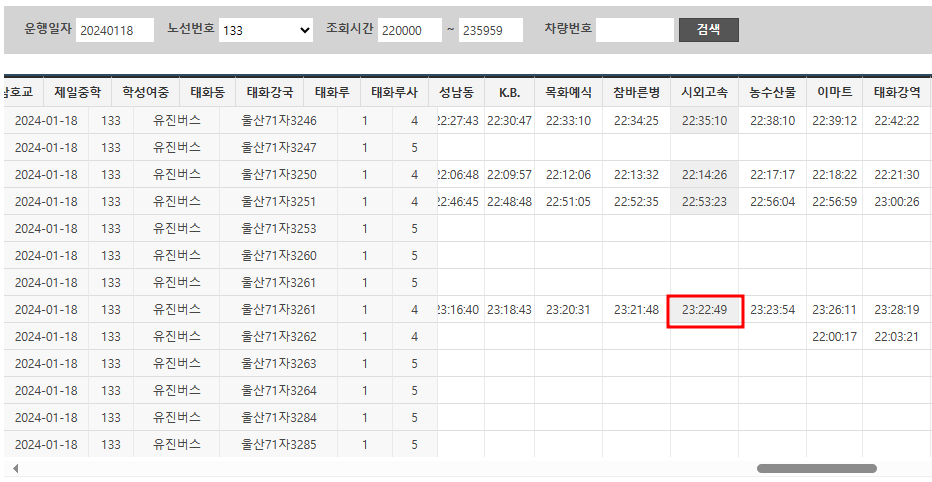This screenshot has height=482, width=932.
Task: Select the highlighted 23:22:49 time cell
Action: (704, 310)
